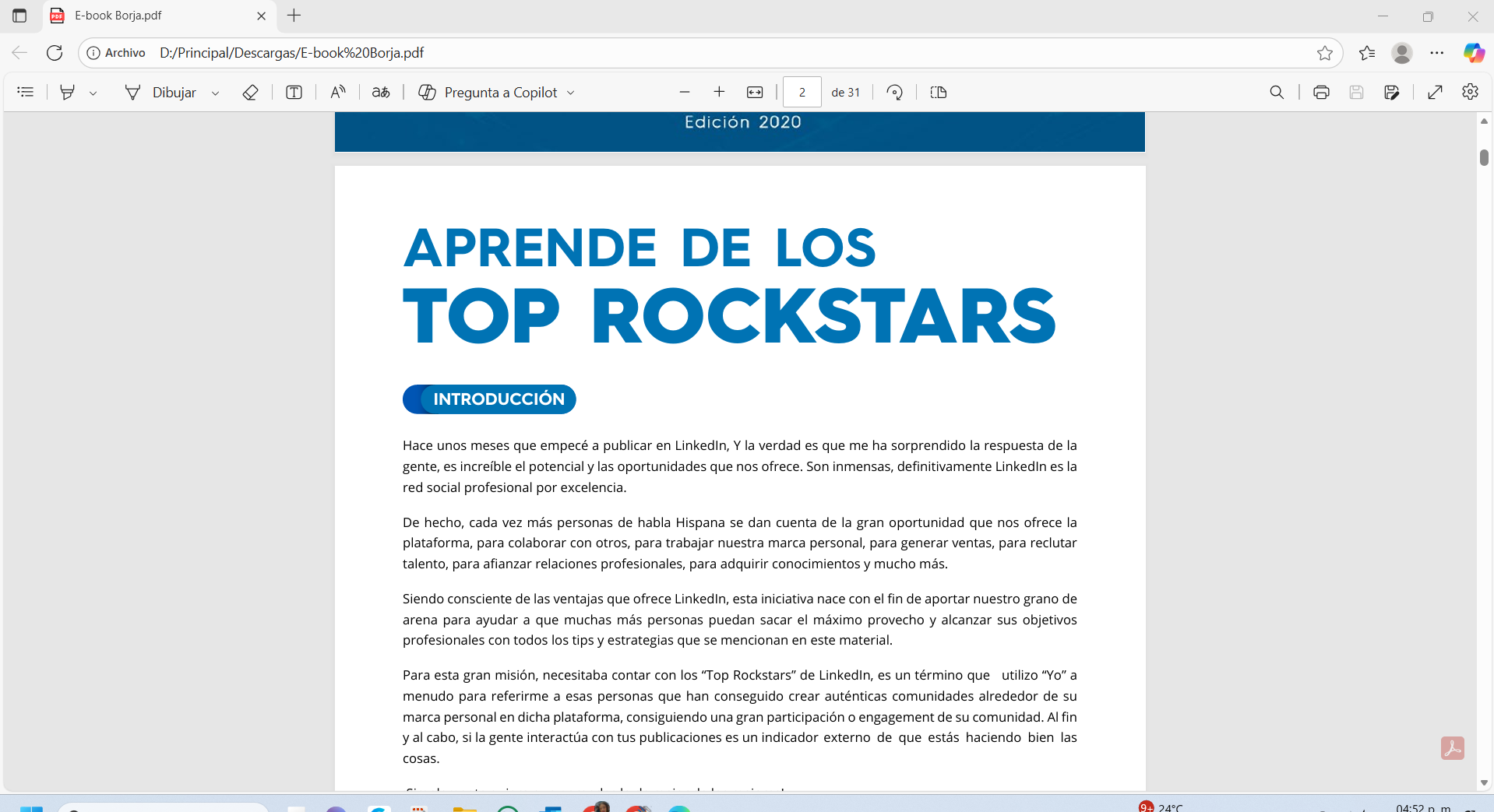Image resolution: width=1494 pixels, height=812 pixels.
Task: Expand the Highlight color options dropdown
Action: tap(93, 93)
